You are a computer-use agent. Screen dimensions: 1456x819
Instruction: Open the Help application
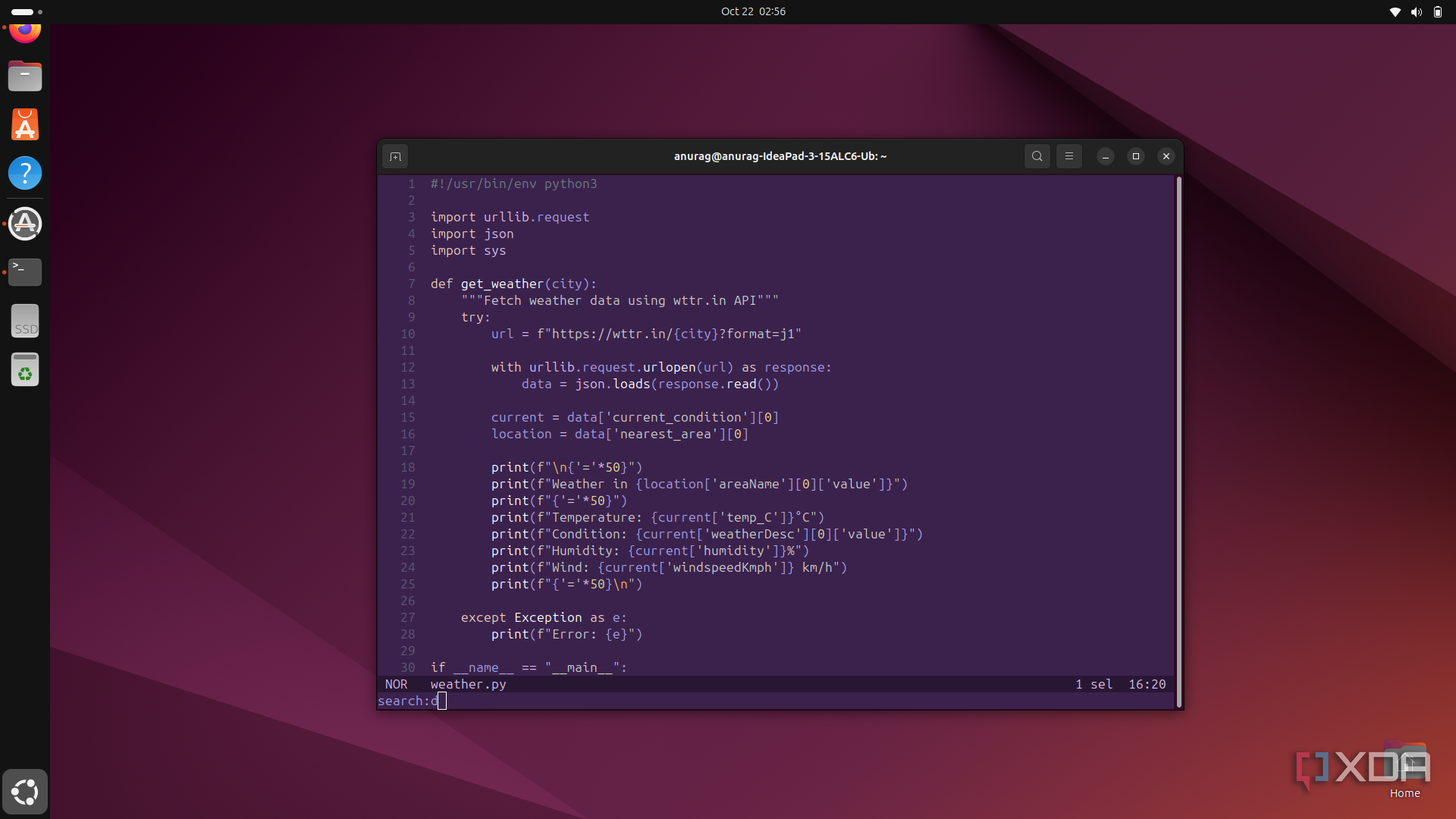(25, 174)
